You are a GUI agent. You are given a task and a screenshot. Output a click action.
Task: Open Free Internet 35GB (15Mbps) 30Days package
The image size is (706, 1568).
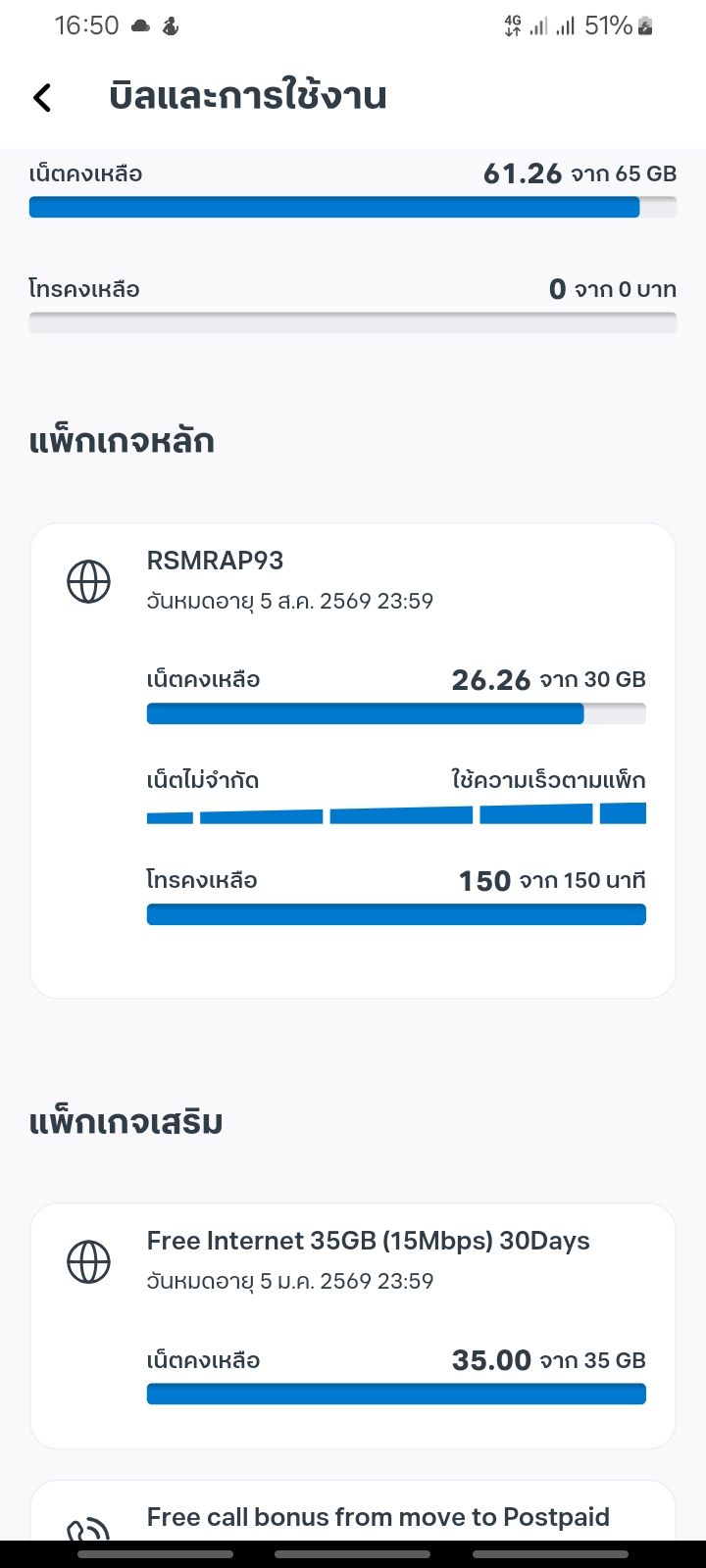(x=368, y=1241)
